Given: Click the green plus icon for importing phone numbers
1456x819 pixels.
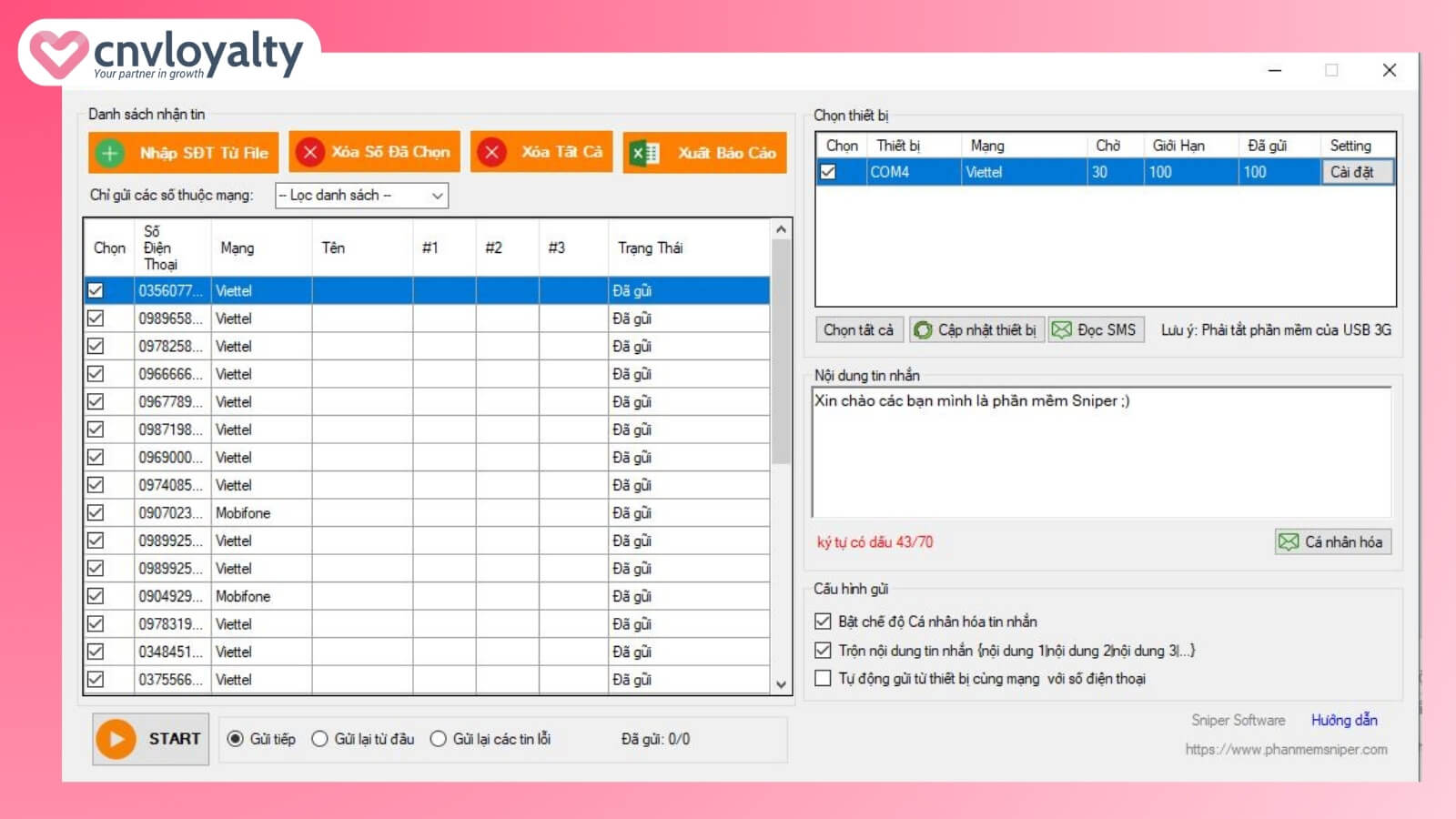Looking at the screenshot, I should click(110, 153).
